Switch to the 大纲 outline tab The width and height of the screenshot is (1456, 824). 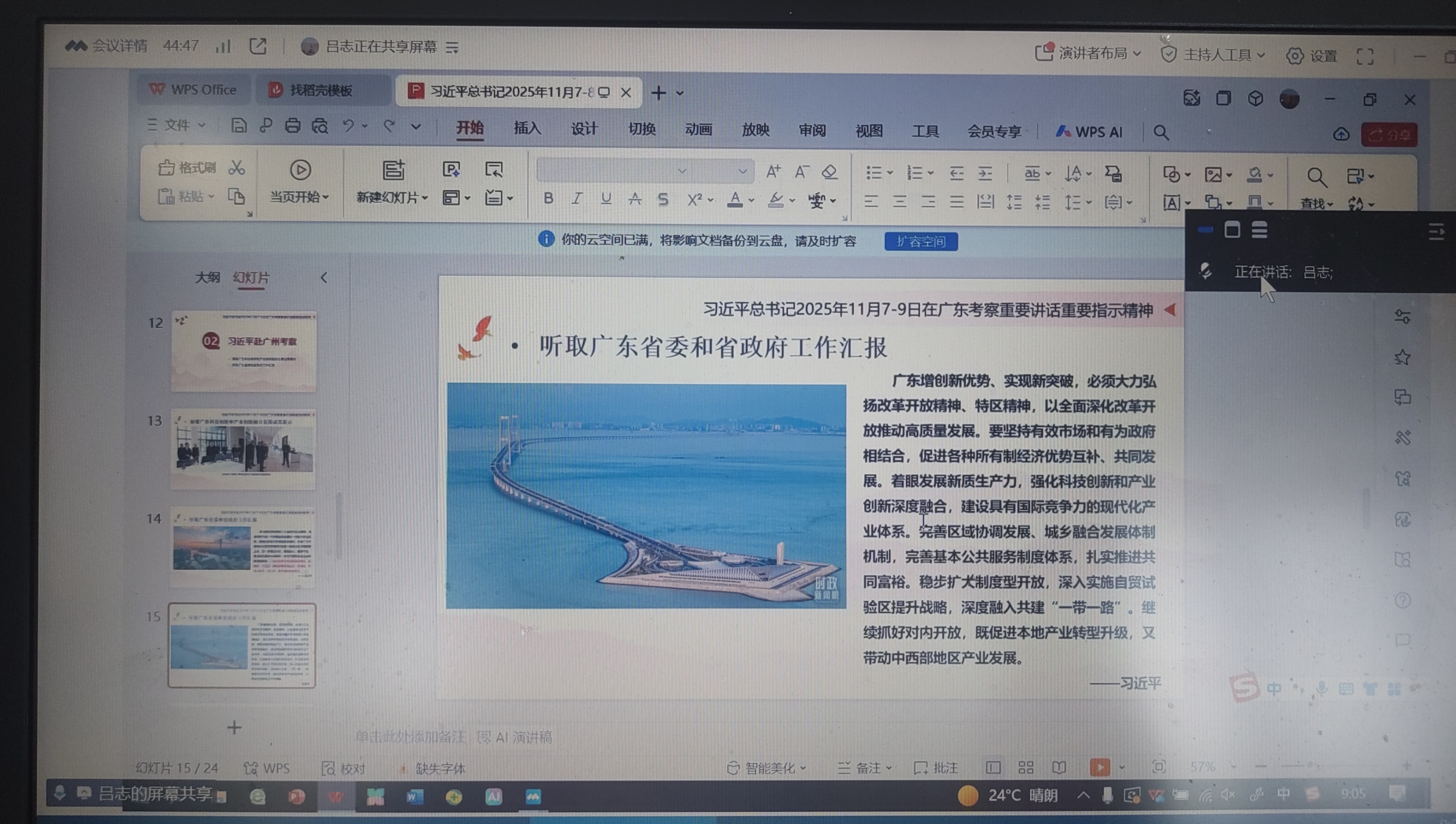click(x=207, y=277)
